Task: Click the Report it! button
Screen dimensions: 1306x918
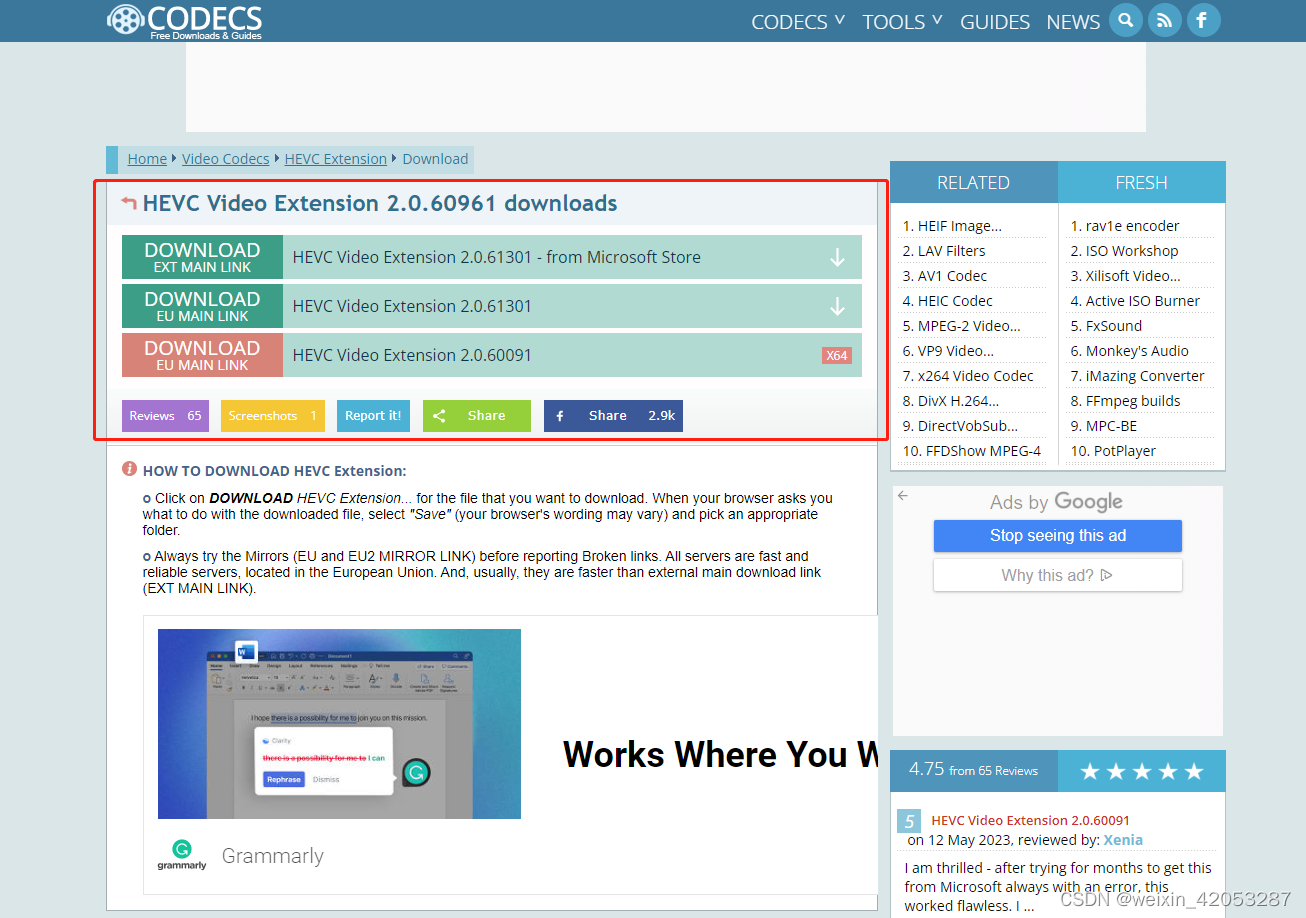Action: tap(373, 416)
